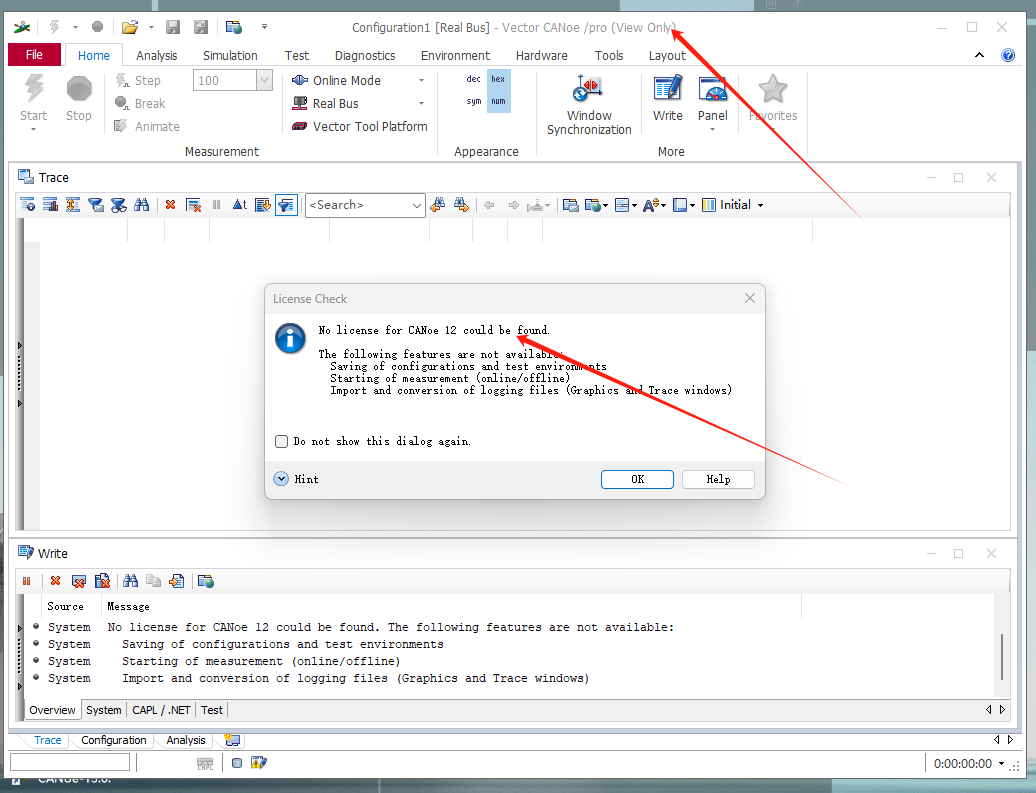Screen dimensions: 1036x793
Task: Check 'Do not show this dialog again'
Action: (281, 441)
